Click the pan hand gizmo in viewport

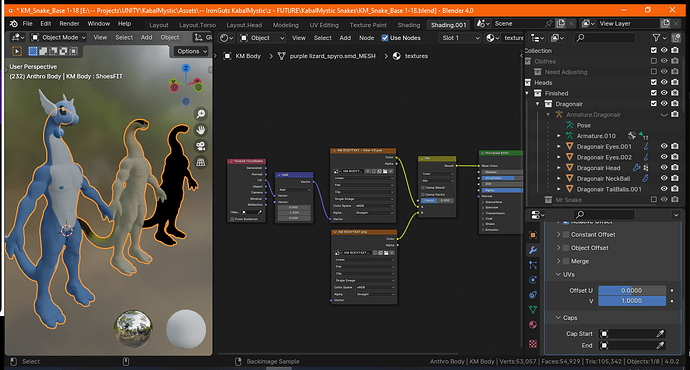tap(201, 130)
